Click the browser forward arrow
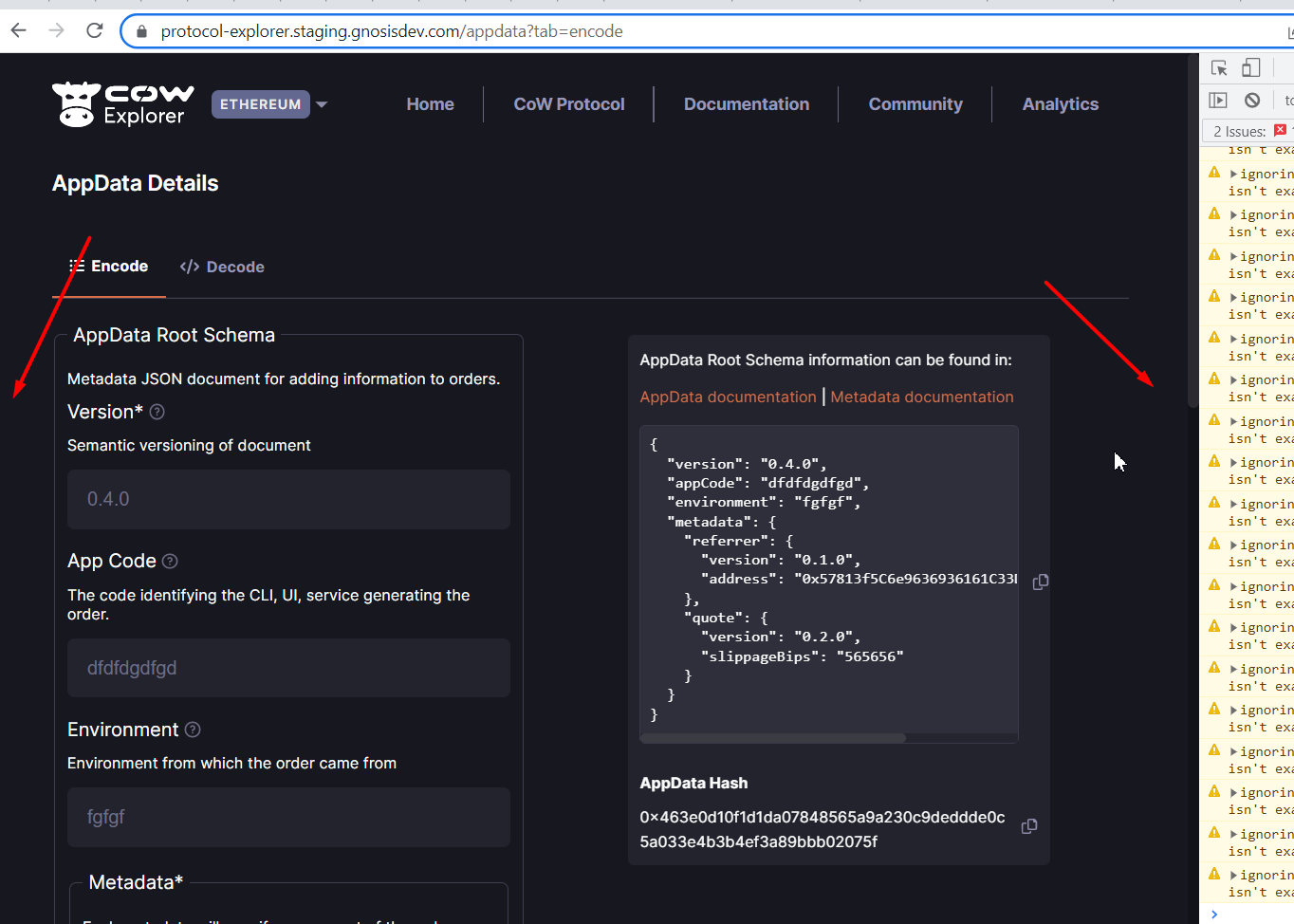This screenshot has height=924, width=1294. 57,30
